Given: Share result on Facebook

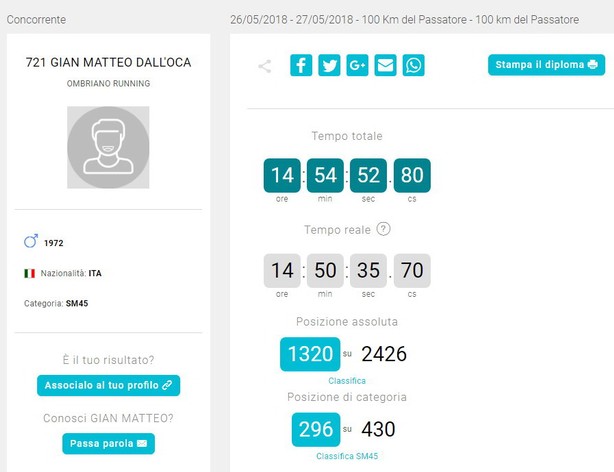Looking at the screenshot, I should pos(301,65).
